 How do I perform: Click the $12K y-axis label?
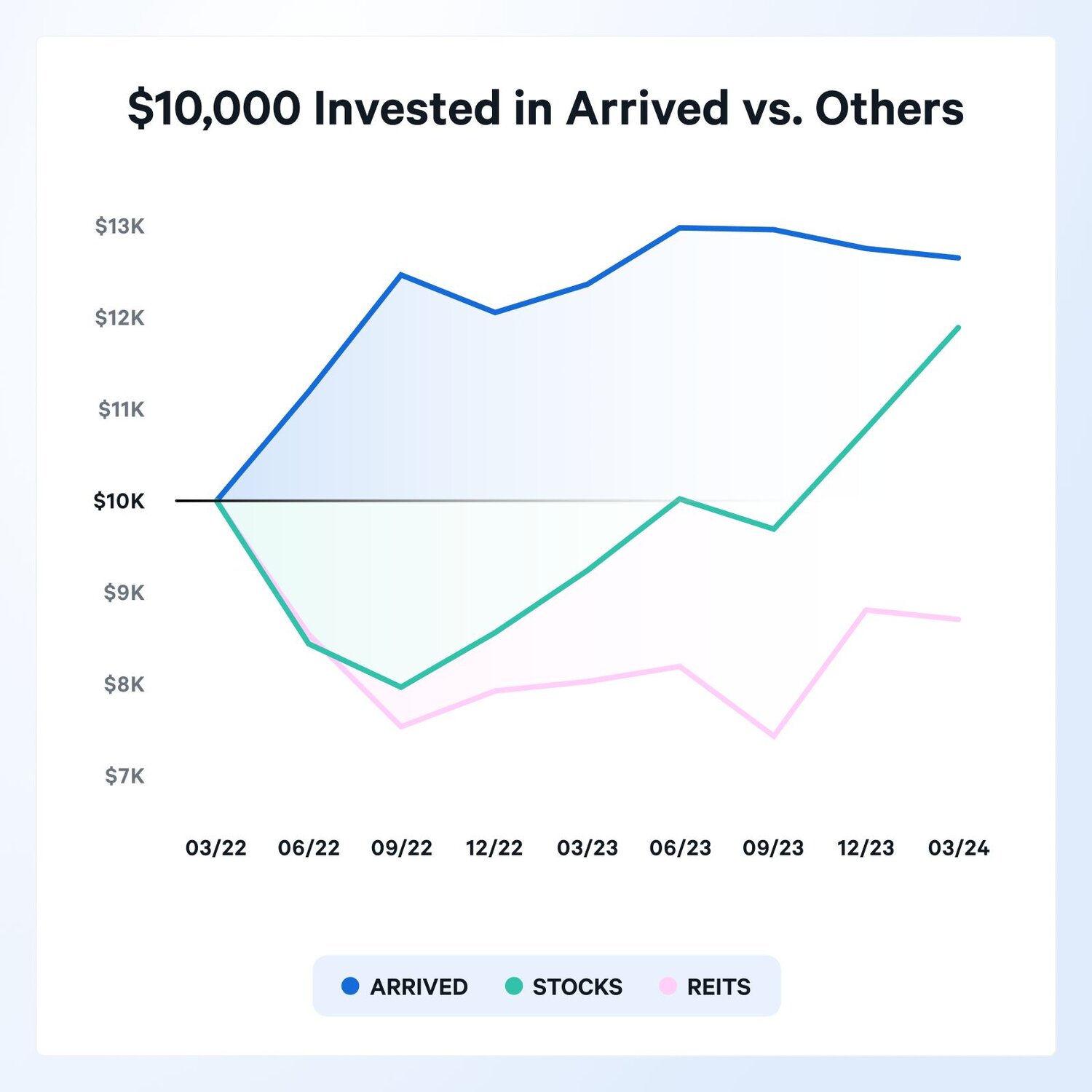[119, 318]
